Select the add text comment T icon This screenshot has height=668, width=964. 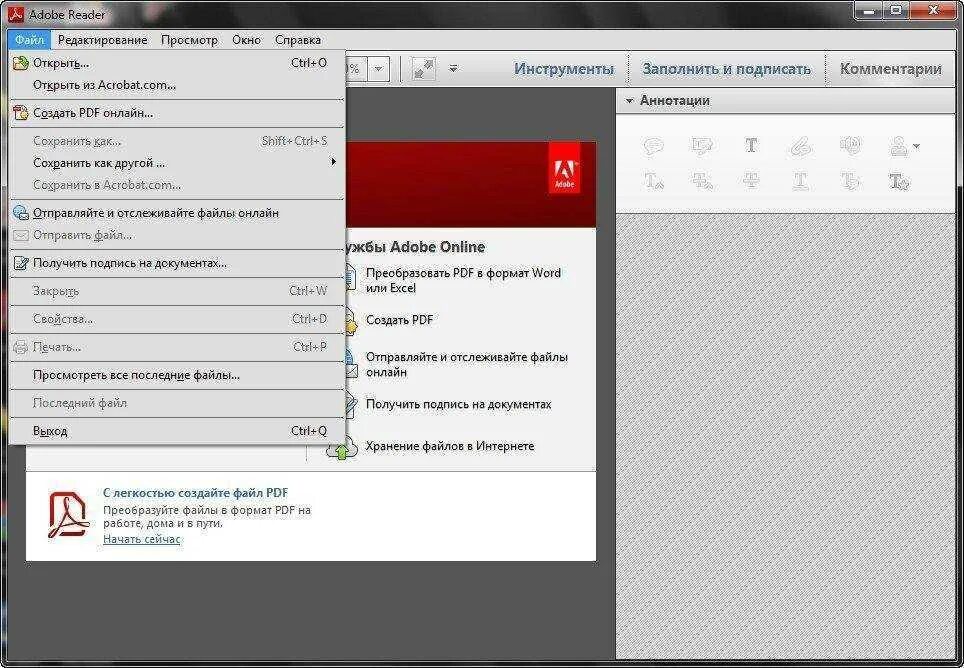[x=751, y=146]
